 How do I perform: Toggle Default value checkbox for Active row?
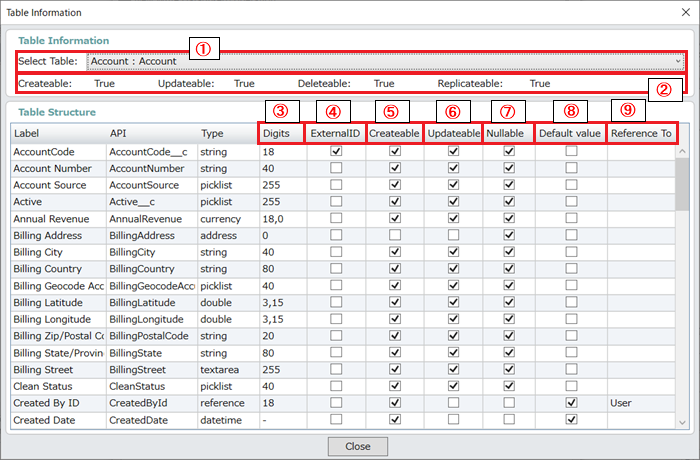coord(571,201)
